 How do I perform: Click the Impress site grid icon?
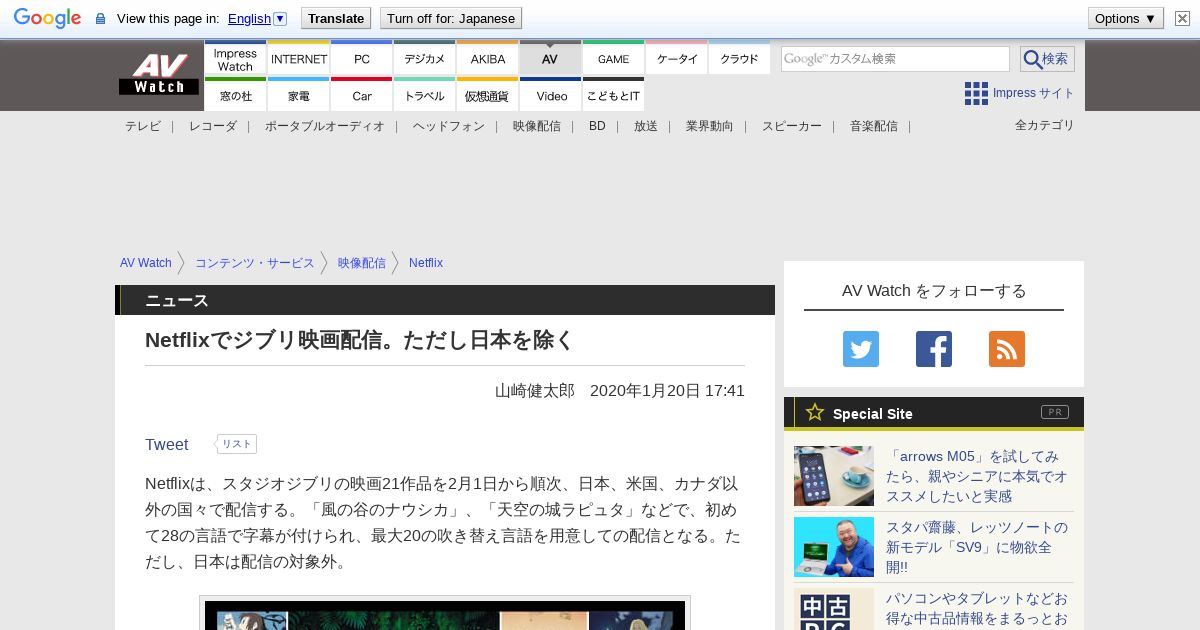tap(976, 93)
